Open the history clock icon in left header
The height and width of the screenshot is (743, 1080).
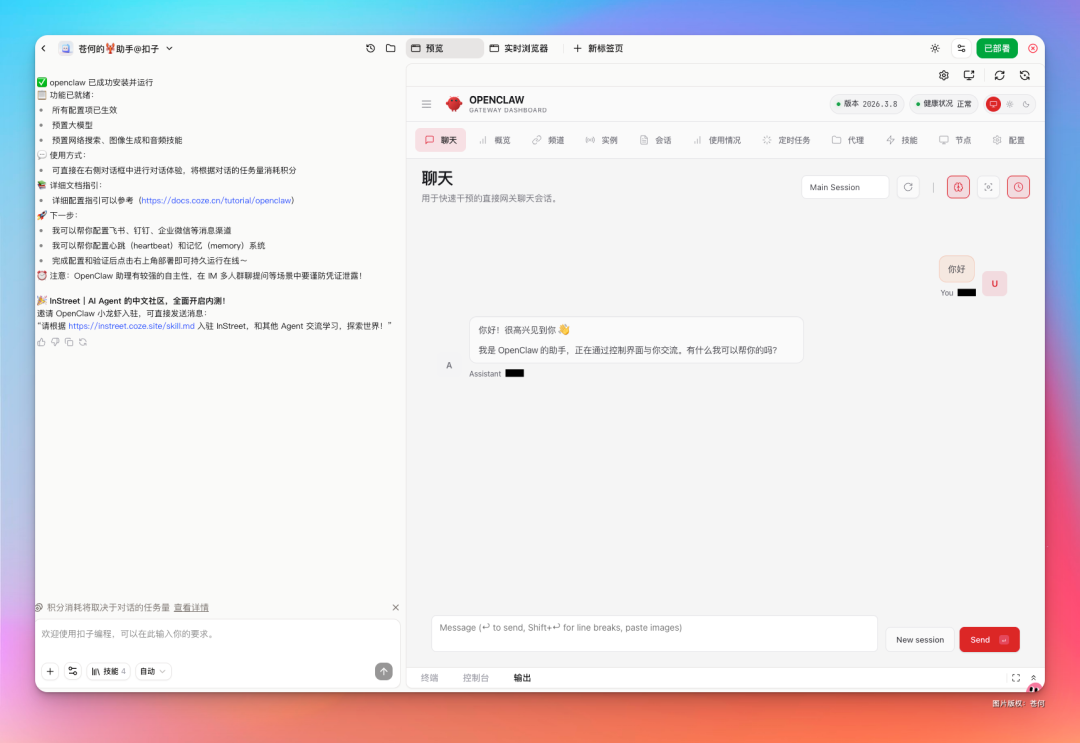370,48
